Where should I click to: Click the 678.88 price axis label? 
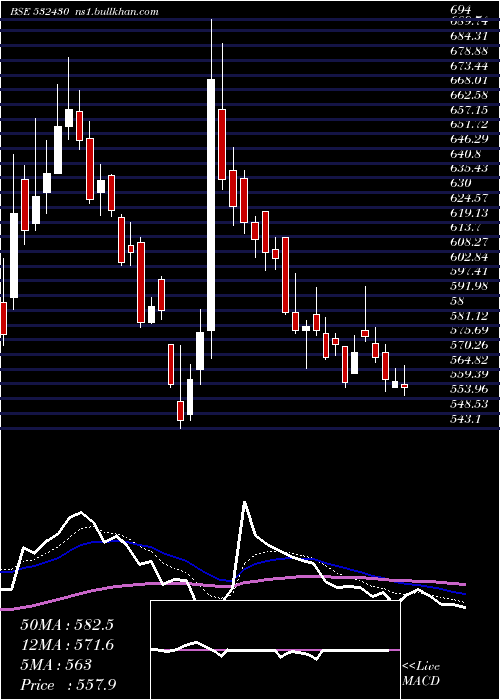click(x=469, y=50)
